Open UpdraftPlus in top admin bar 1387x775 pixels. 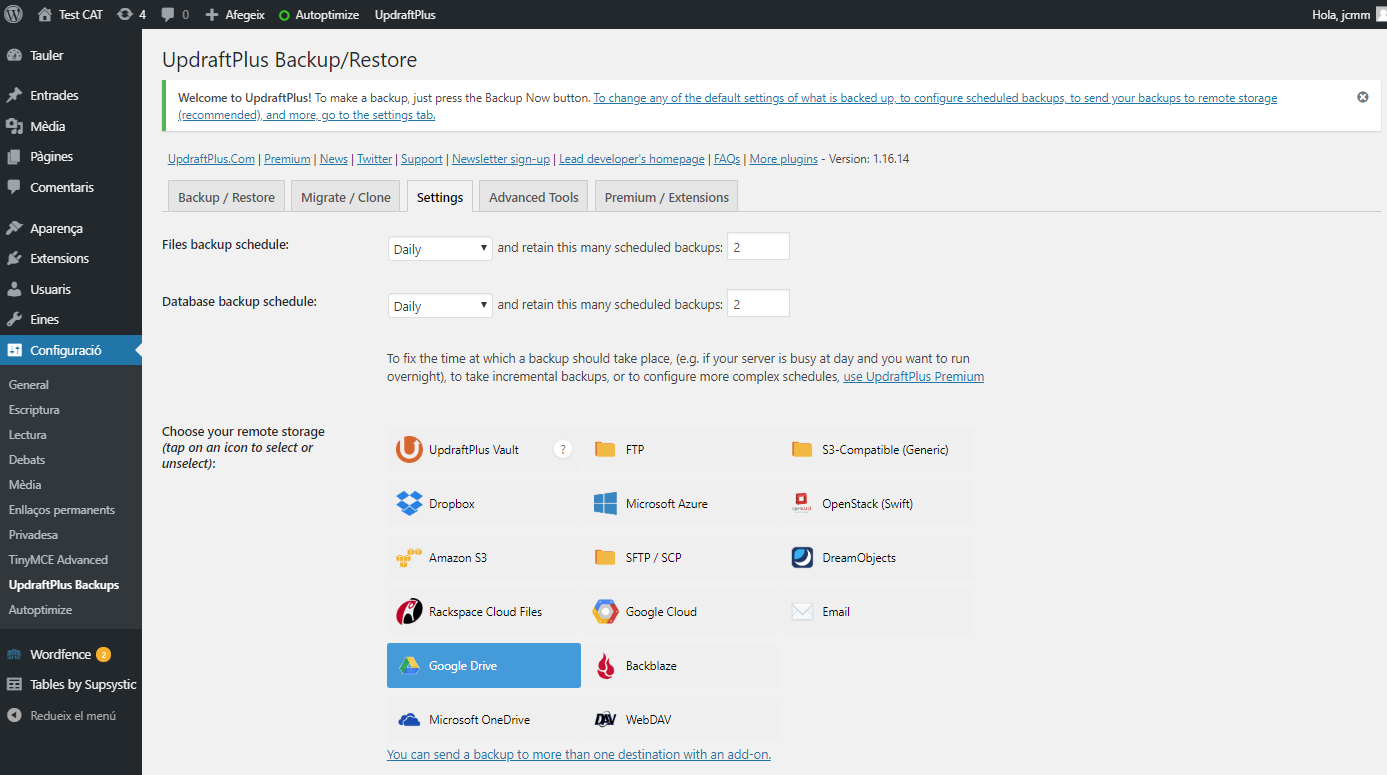405,15
